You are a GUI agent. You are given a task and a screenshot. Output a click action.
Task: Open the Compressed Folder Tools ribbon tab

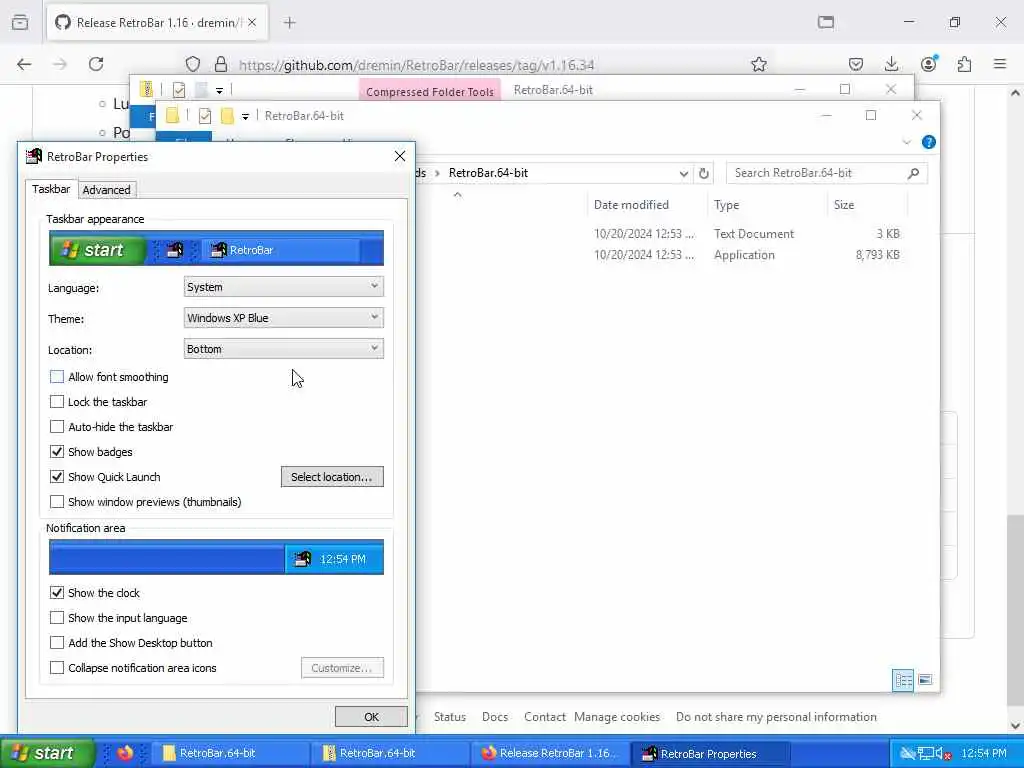tap(430, 91)
